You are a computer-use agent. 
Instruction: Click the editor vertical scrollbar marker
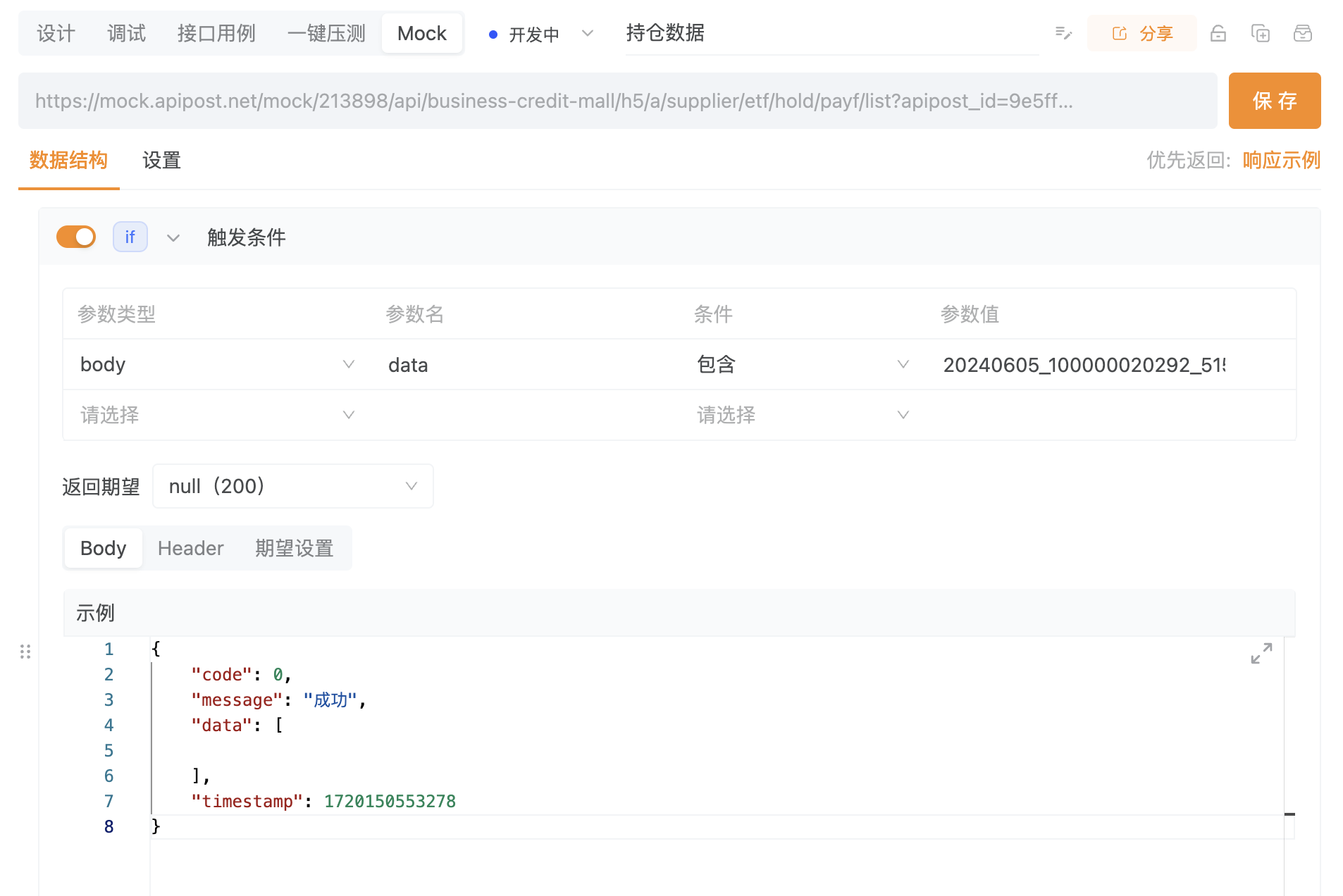coord(1289,814)
